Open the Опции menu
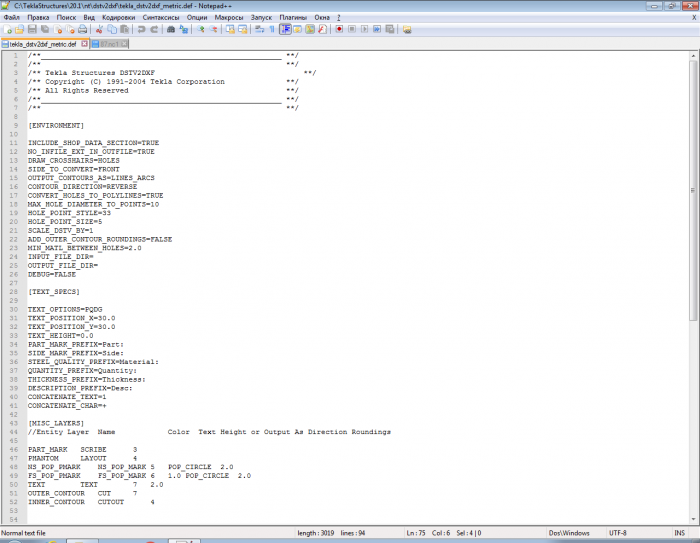The height and width of the screenshot is (543, 700). click(197, 17)
